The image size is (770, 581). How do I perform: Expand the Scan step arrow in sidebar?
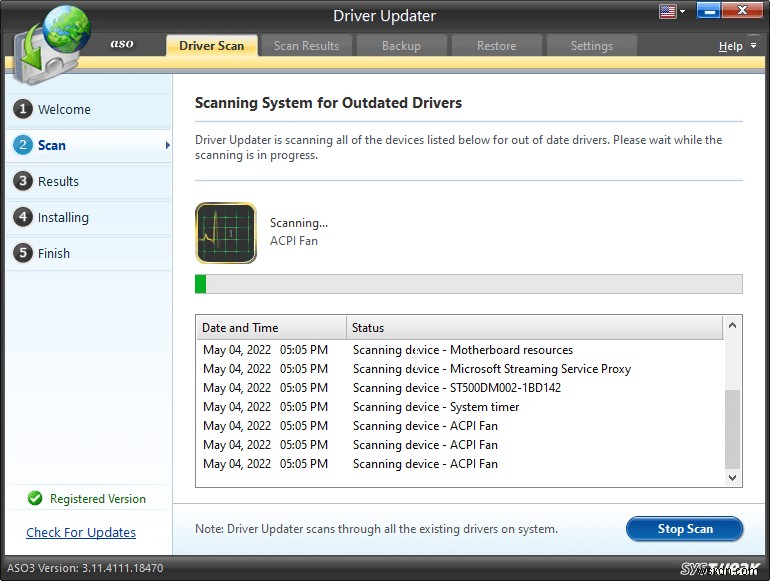tap(167, 146)
